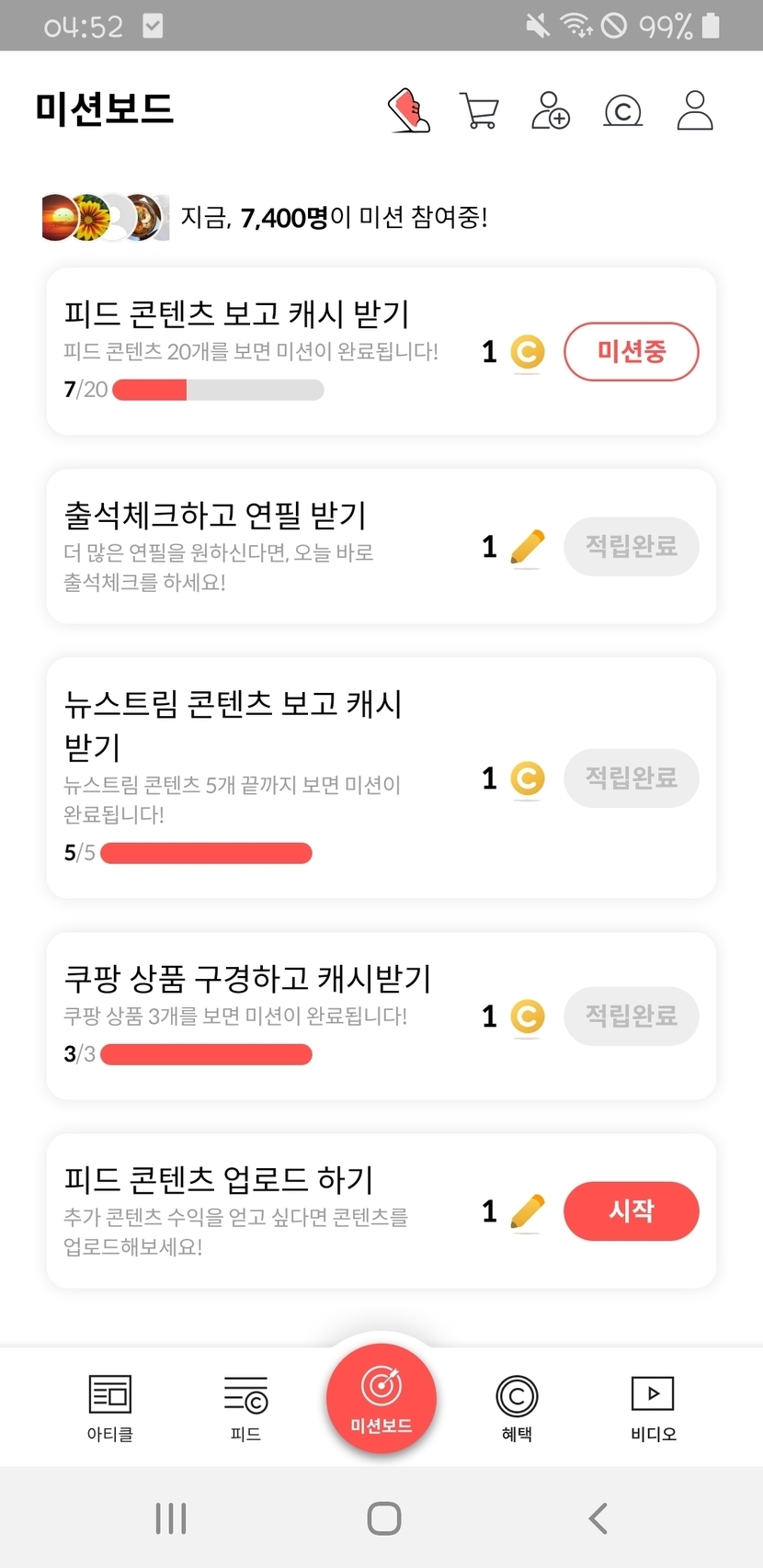Screen dimensions: 763x1568
Task: Open the 비디오 tab
Action: [653, 1406]
